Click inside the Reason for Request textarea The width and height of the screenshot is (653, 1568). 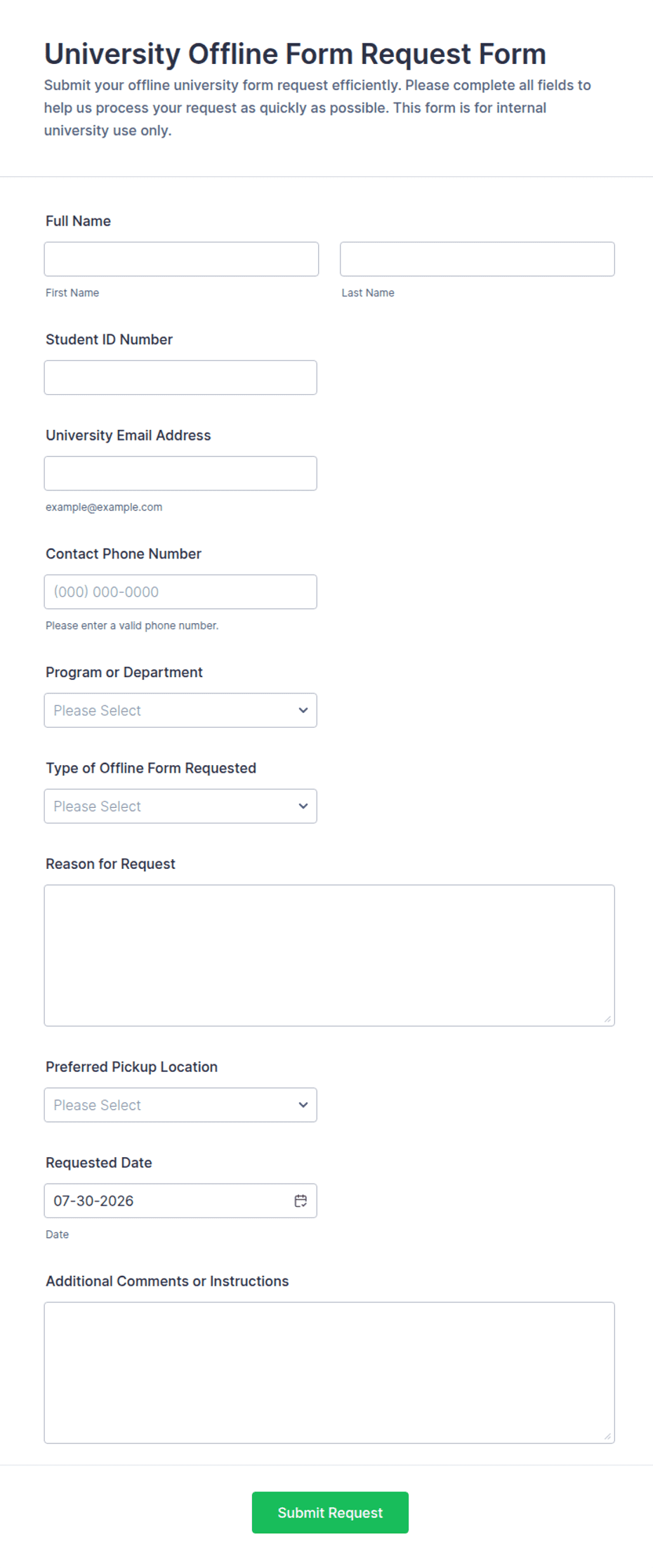(329, 955)
